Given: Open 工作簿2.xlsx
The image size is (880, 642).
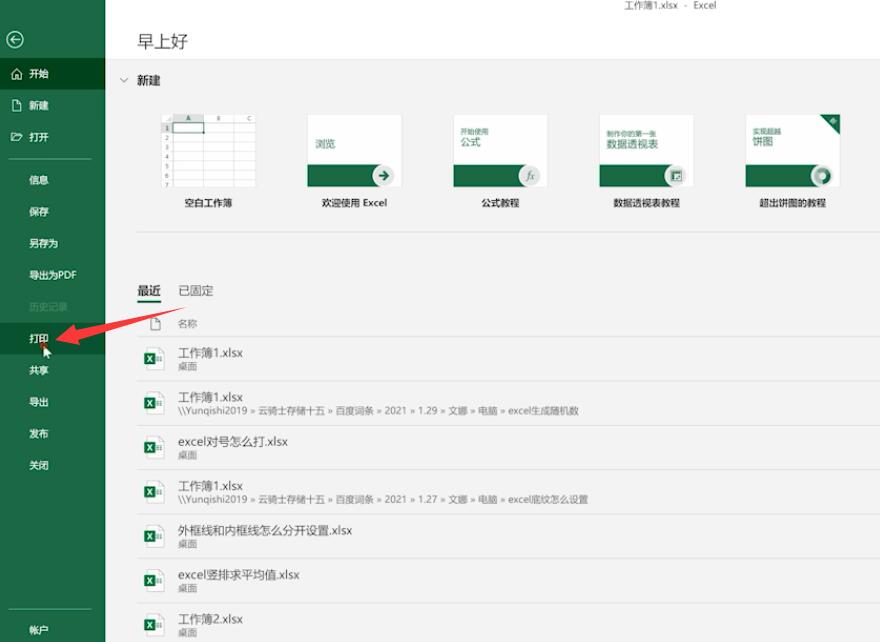Looking at the screenshot, I should point(508,623).
